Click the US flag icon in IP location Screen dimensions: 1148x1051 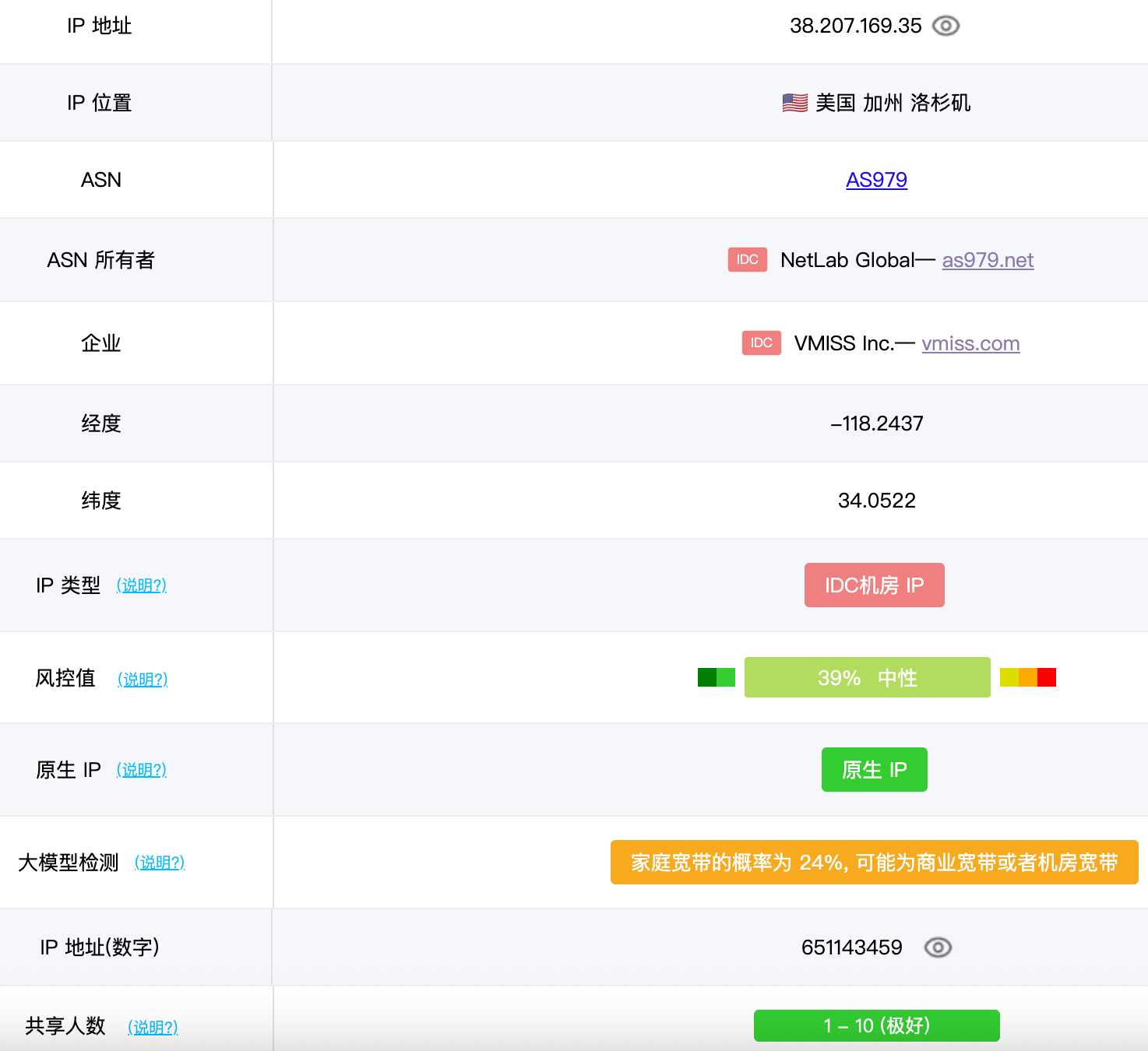click(x=794, y=103)
